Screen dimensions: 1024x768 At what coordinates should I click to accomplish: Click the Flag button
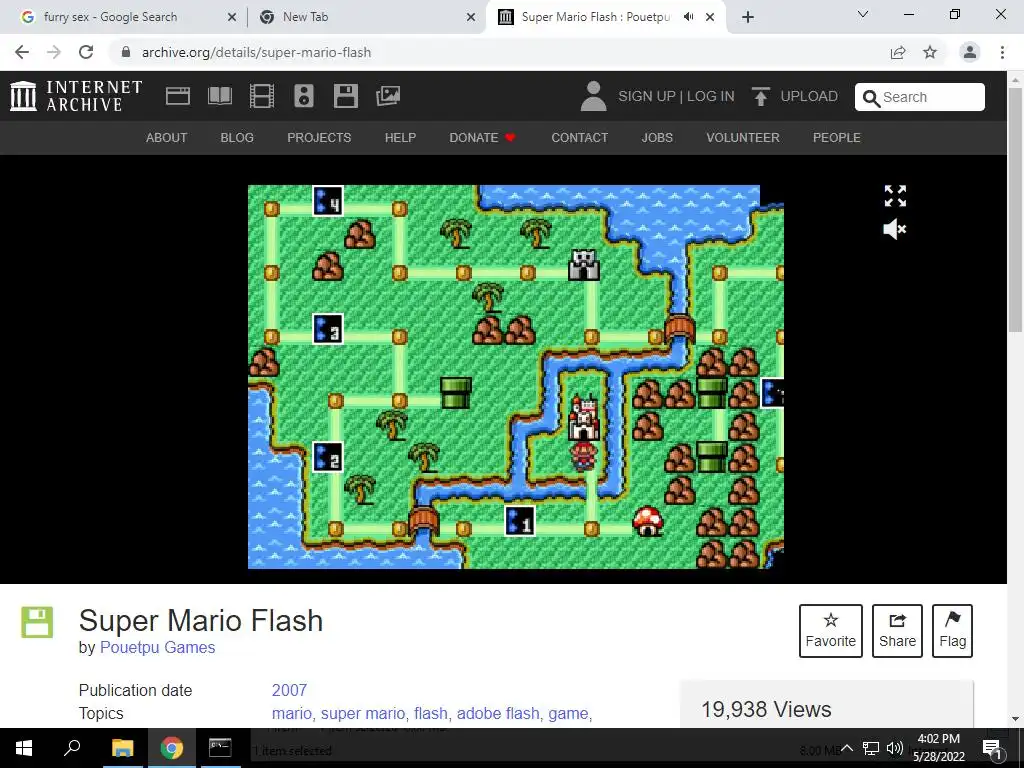pos(952,631)
